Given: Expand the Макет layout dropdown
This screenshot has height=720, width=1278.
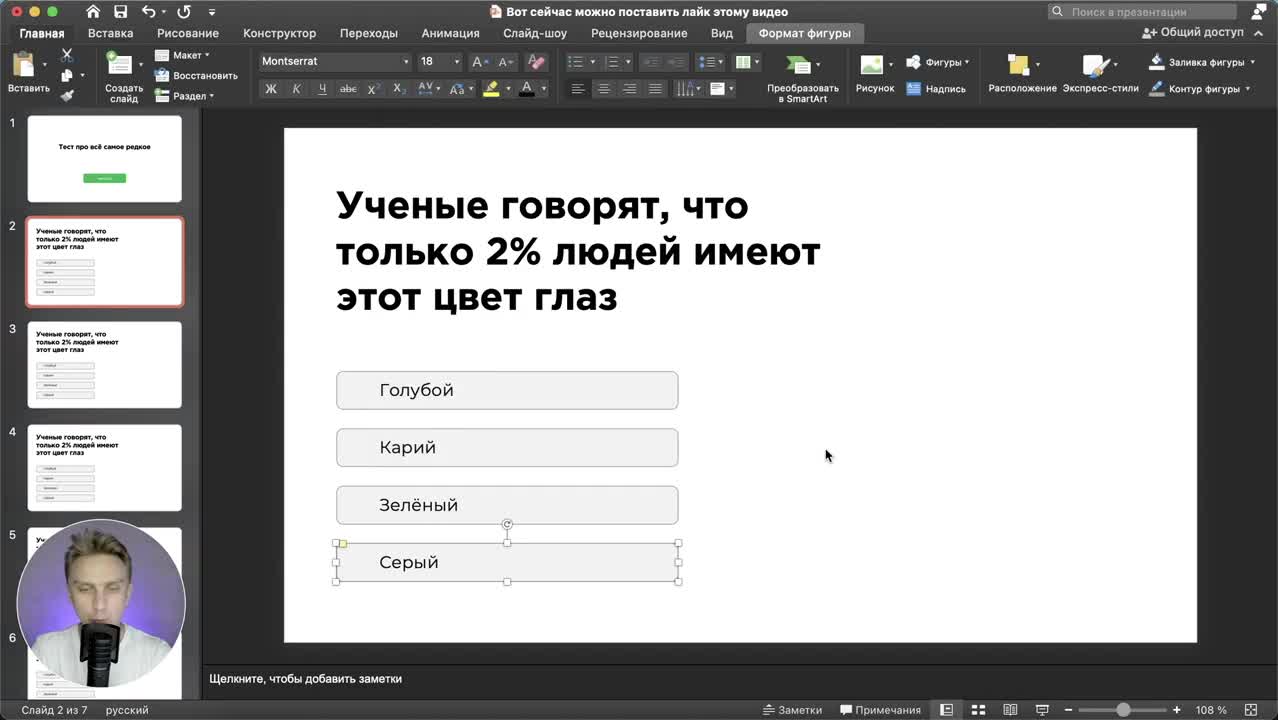Looking at the screenshot, I should coord(183,55).
